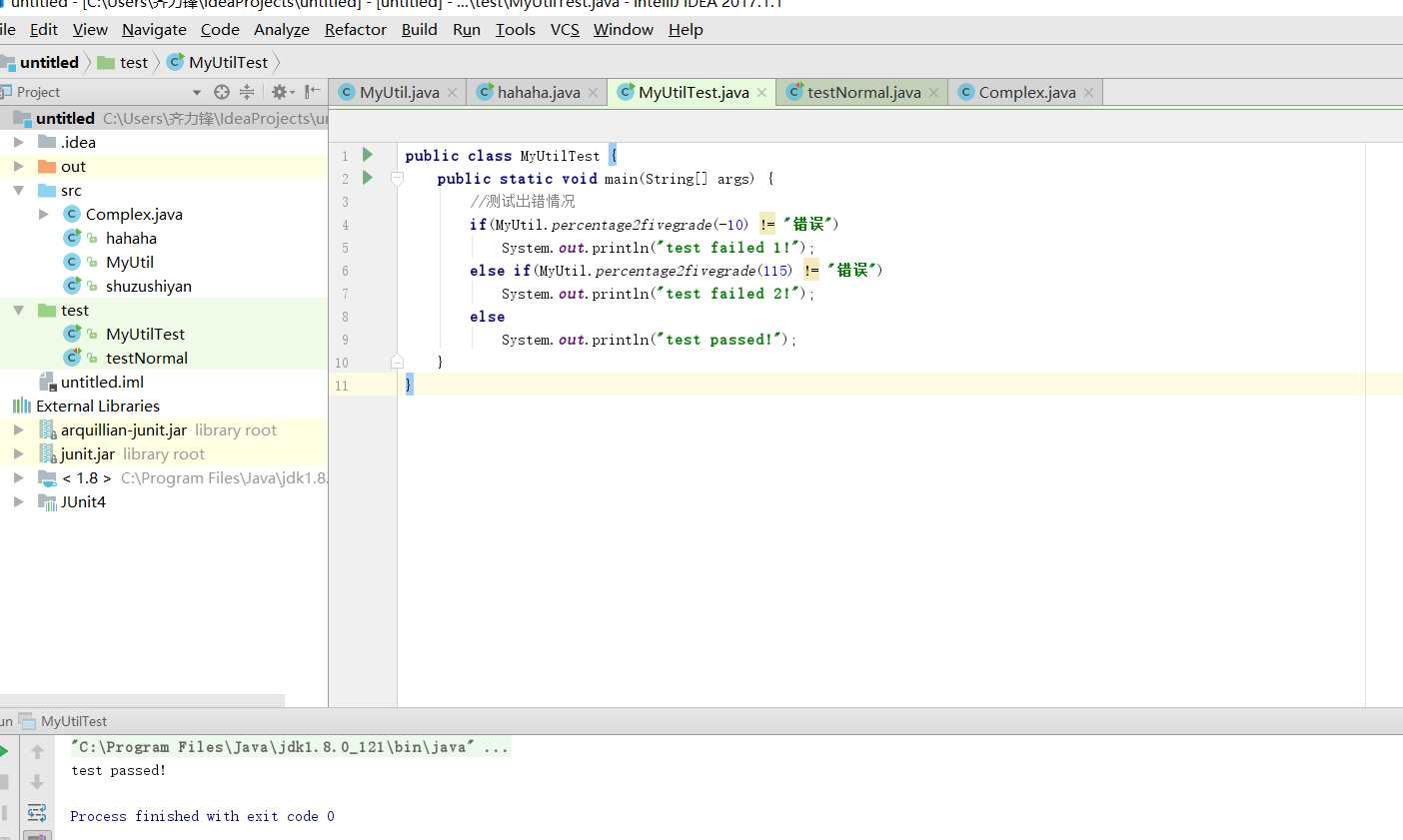Image resolution: width=1403 pixels, height=840 pixels.
Task: Open the Help menu
Action: 686,29
